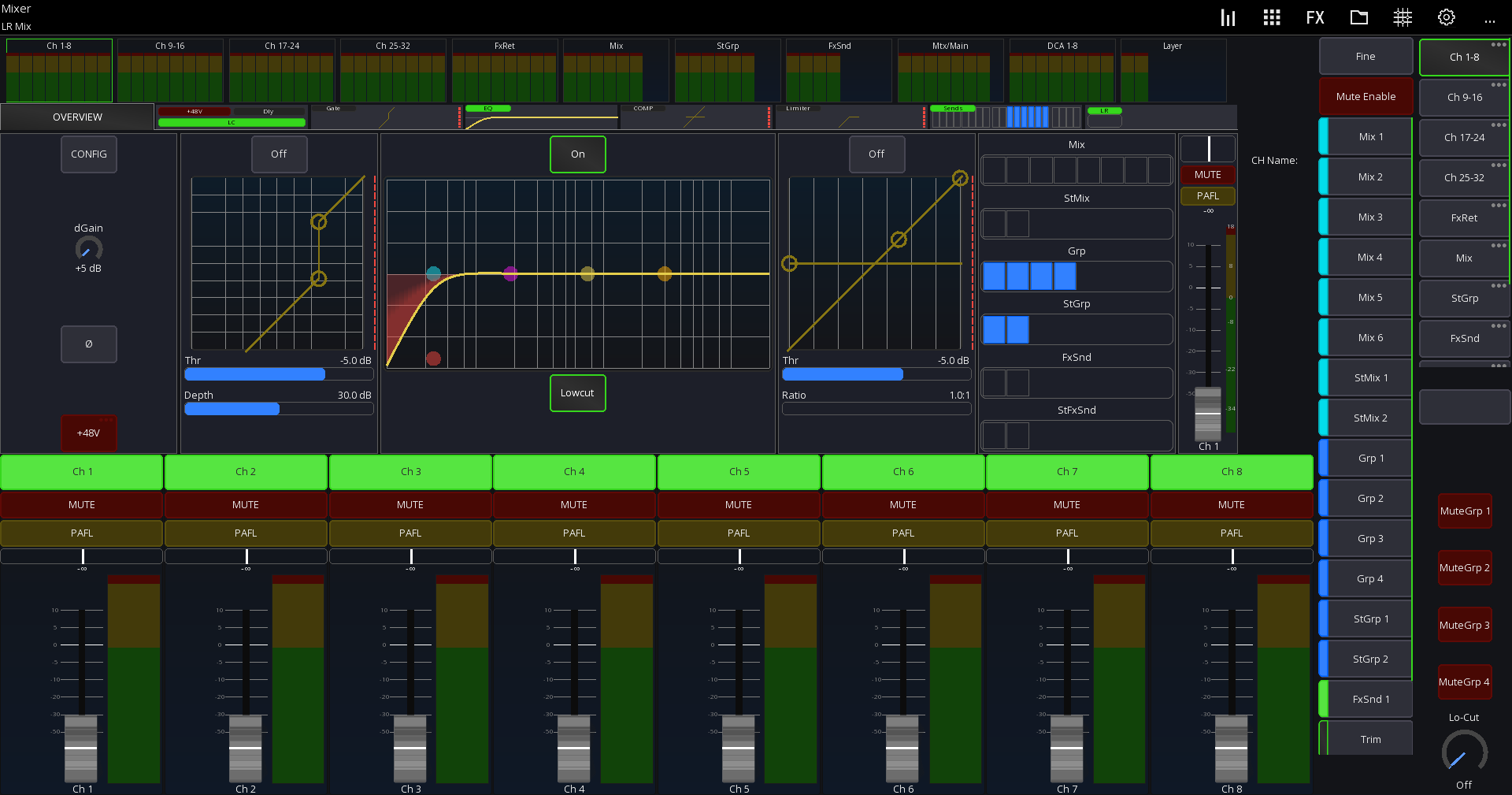The width and height of the screenshot is (1512, 795).
Task: Adjust the Ch 7 pan control
Action: [x=1067, y=557]
